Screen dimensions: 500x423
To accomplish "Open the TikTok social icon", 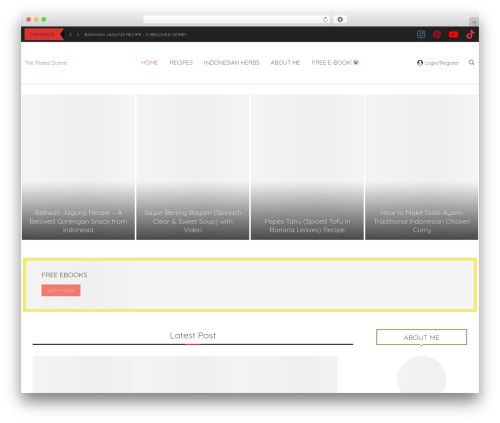I will 470,34.
